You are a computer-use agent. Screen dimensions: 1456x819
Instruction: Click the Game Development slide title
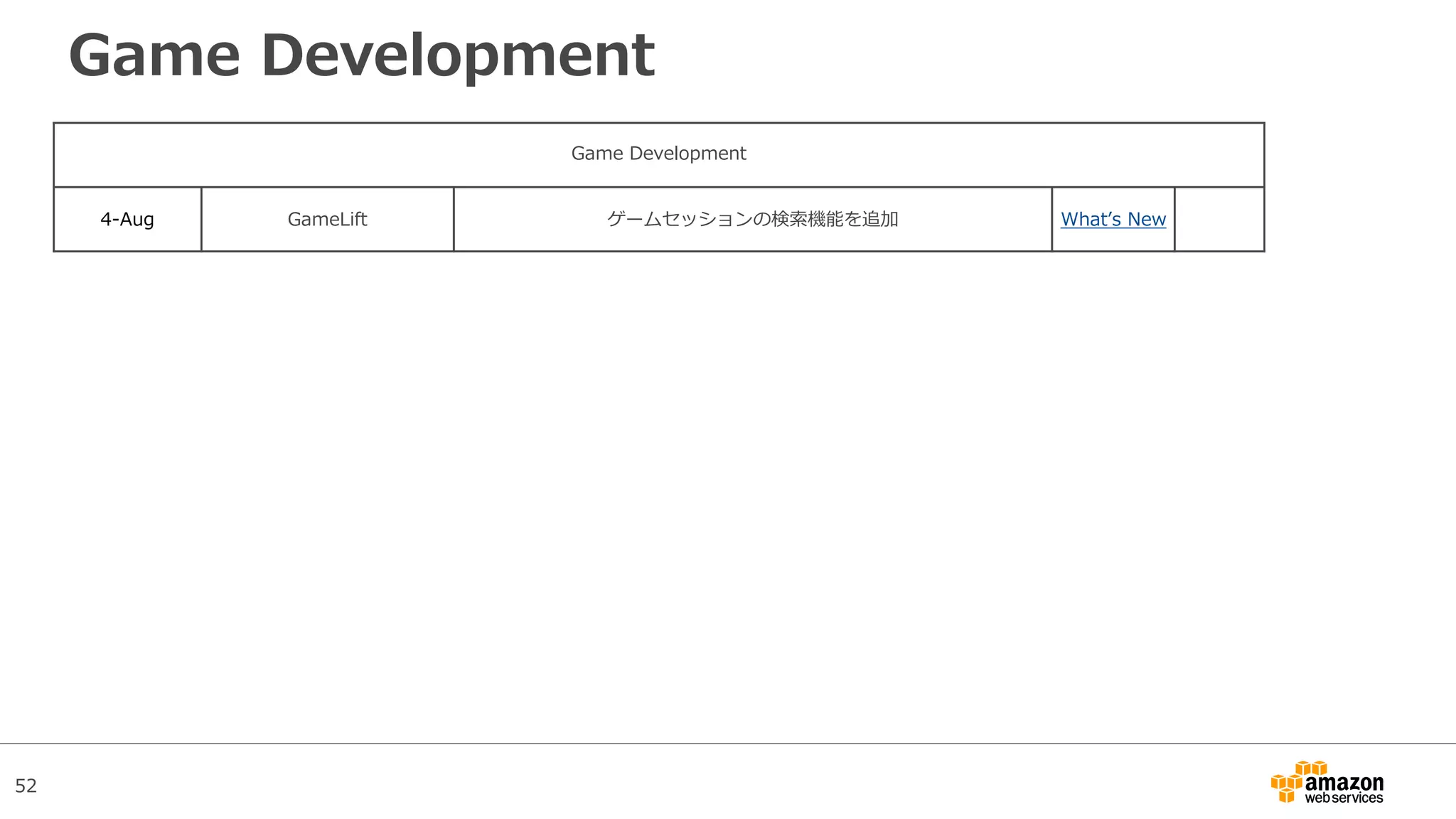click(x=361, y=56)
